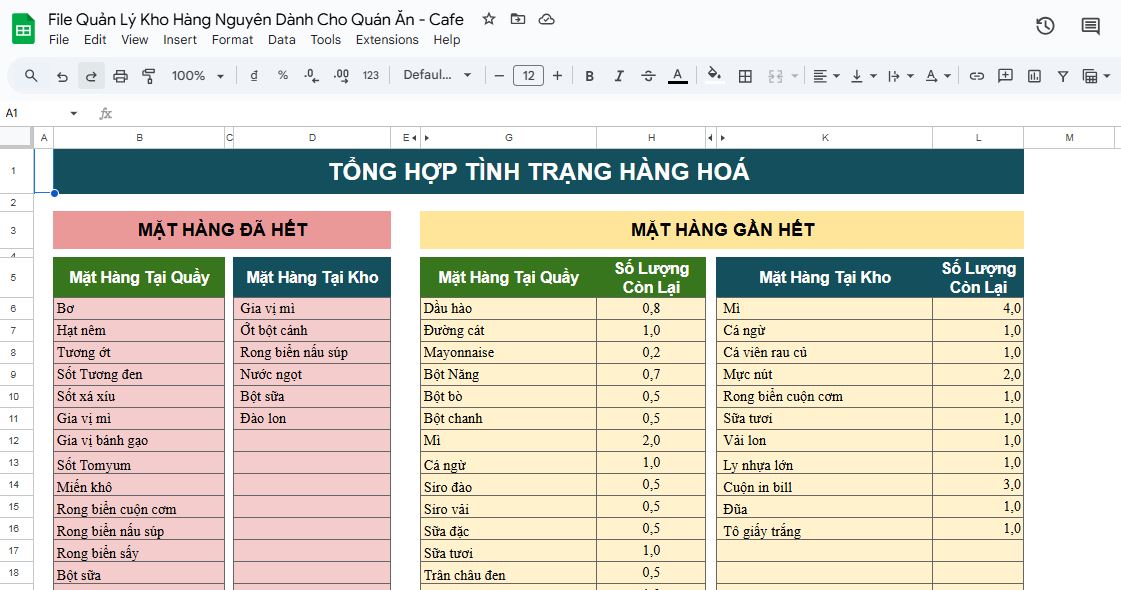Click the print icon in toolbar
The image size is (1121, 590).
[120, 76]
